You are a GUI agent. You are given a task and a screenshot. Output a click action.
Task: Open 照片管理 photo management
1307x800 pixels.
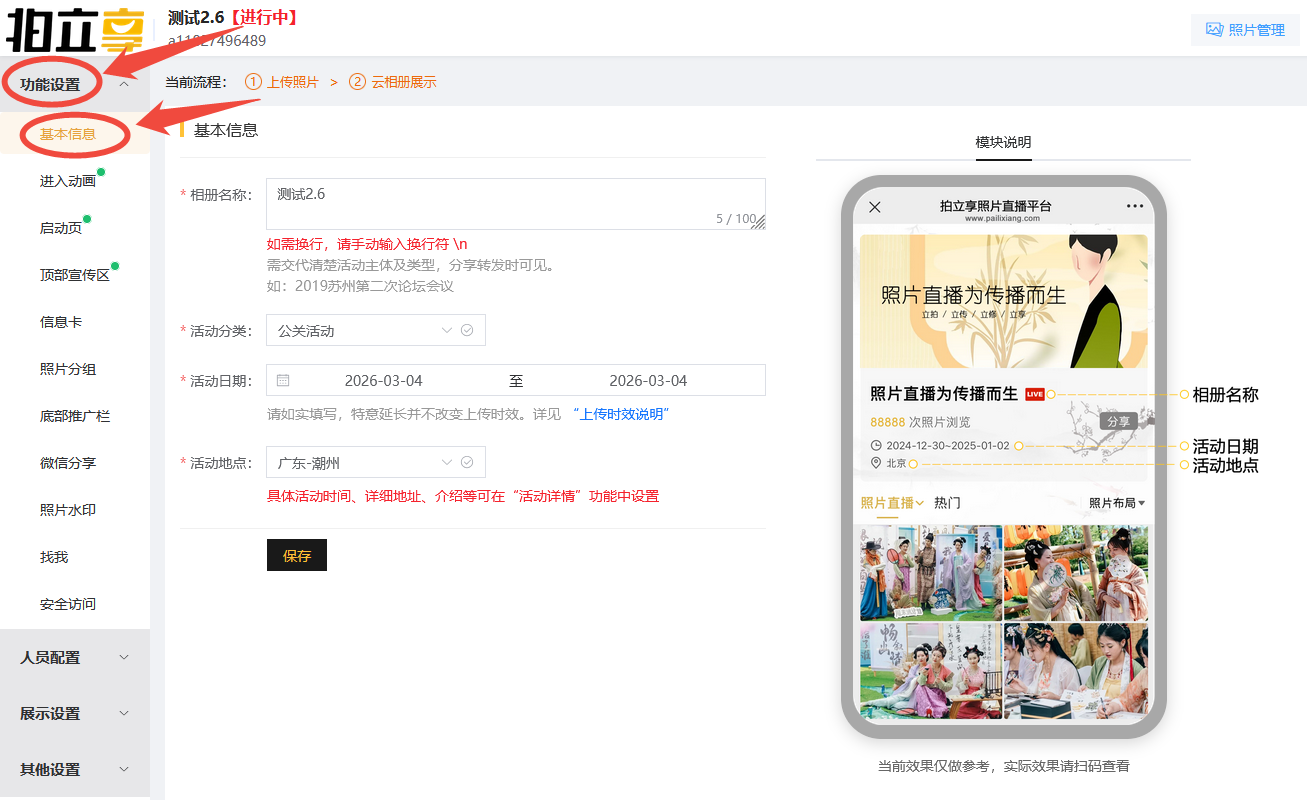[1245, 30]
